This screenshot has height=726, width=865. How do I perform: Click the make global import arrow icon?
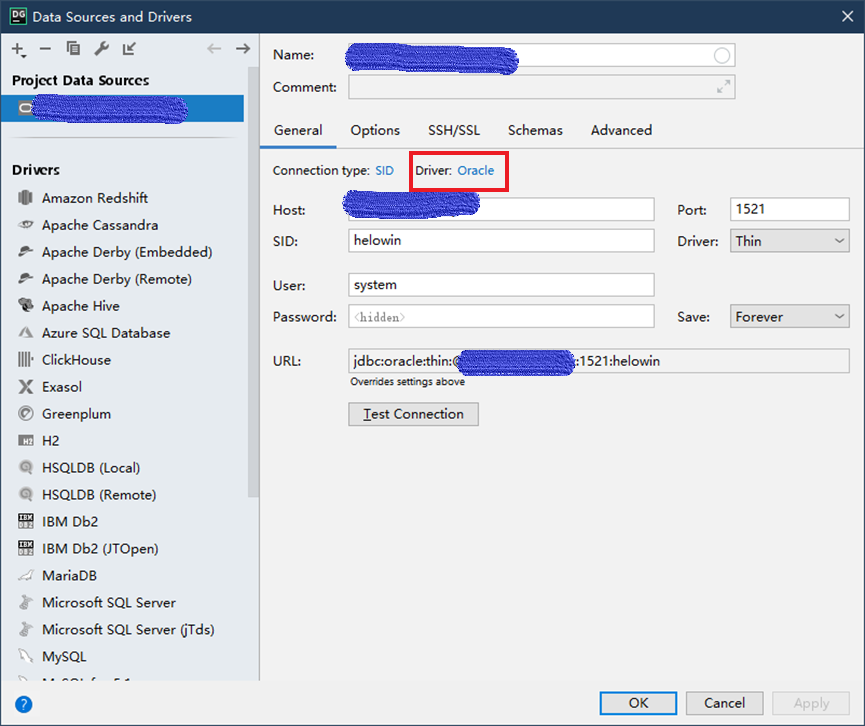tap(129, 49)
